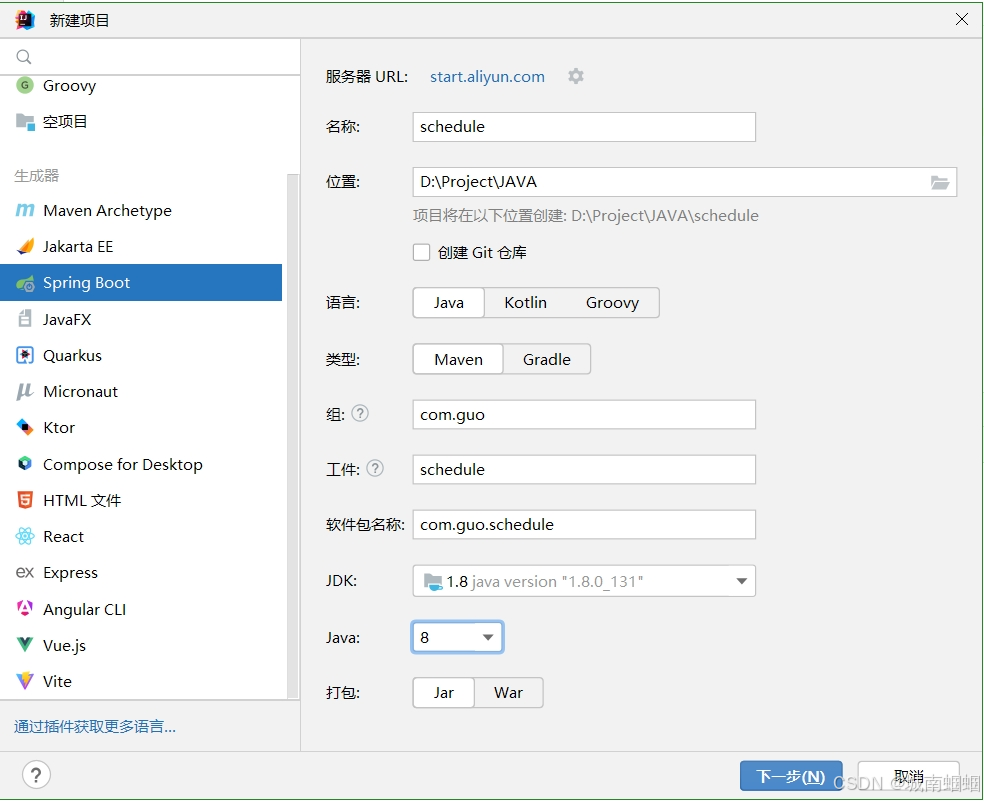Image resolution: width=984 pixels, height=801 pixels.
Task: Click the Express icon
Action: pos(24,573)
